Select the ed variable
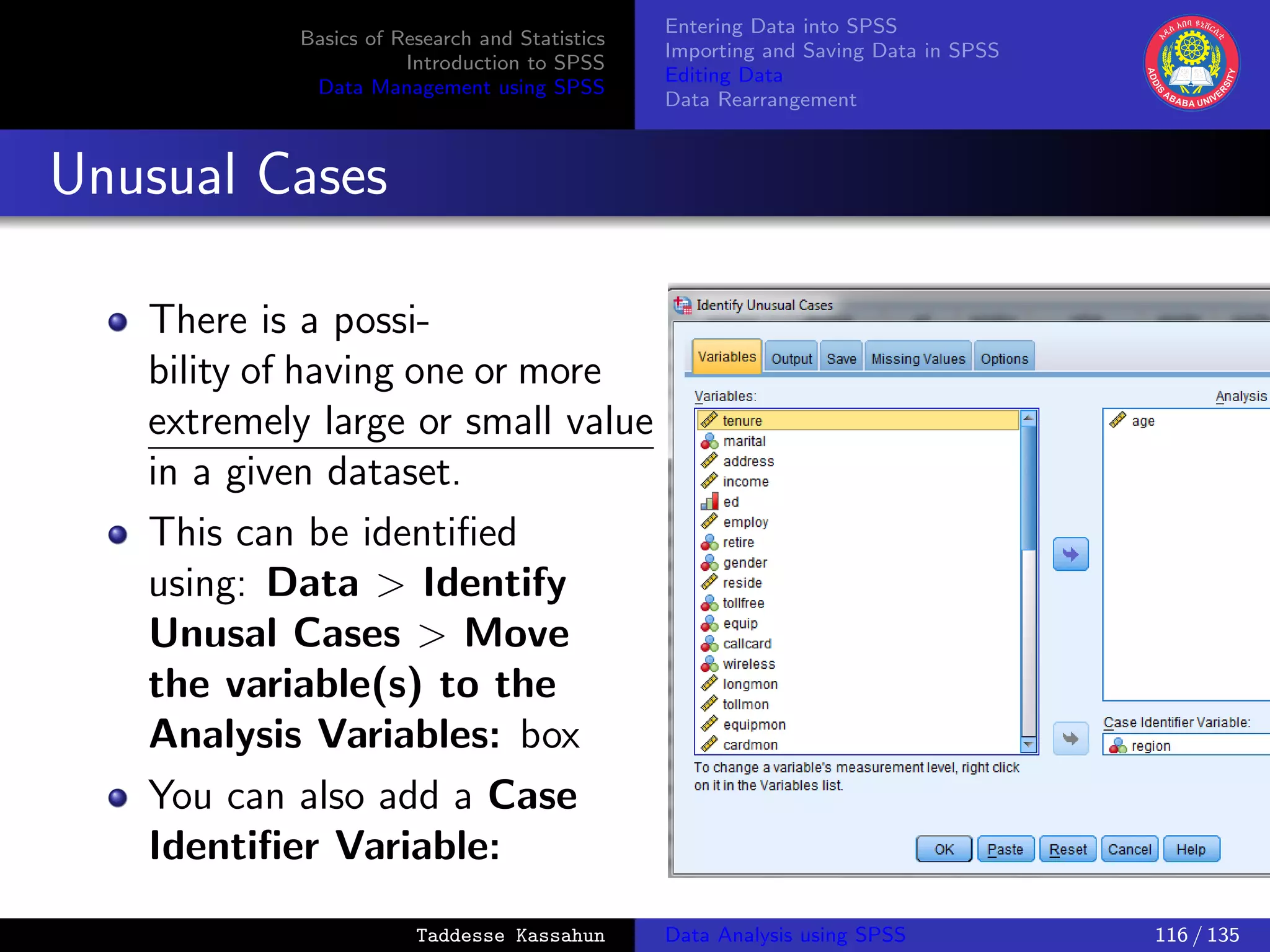Image resolution: width=1270 pixels, height=952 pixels. pyautogui.click(x=859, y=501)
